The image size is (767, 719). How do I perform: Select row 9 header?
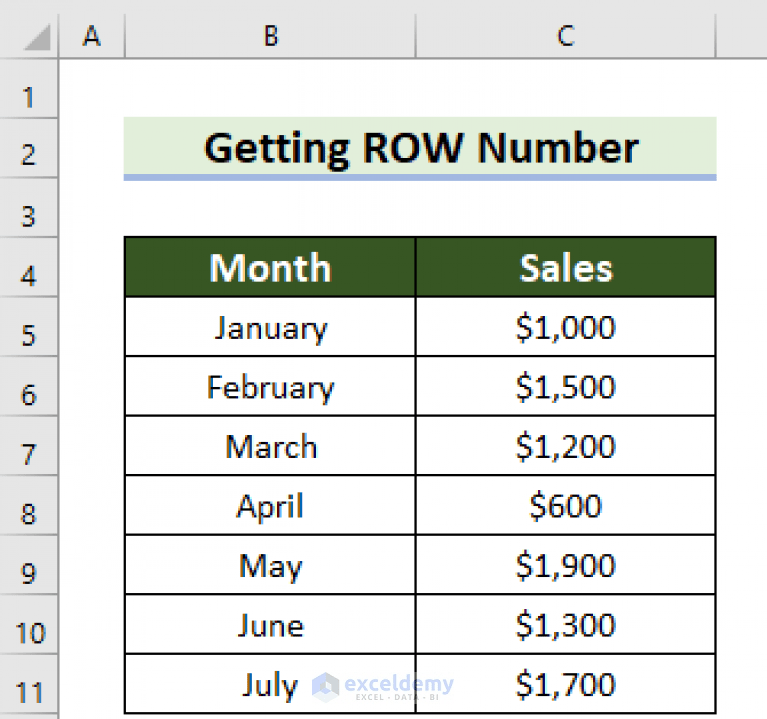coord(29,565)
